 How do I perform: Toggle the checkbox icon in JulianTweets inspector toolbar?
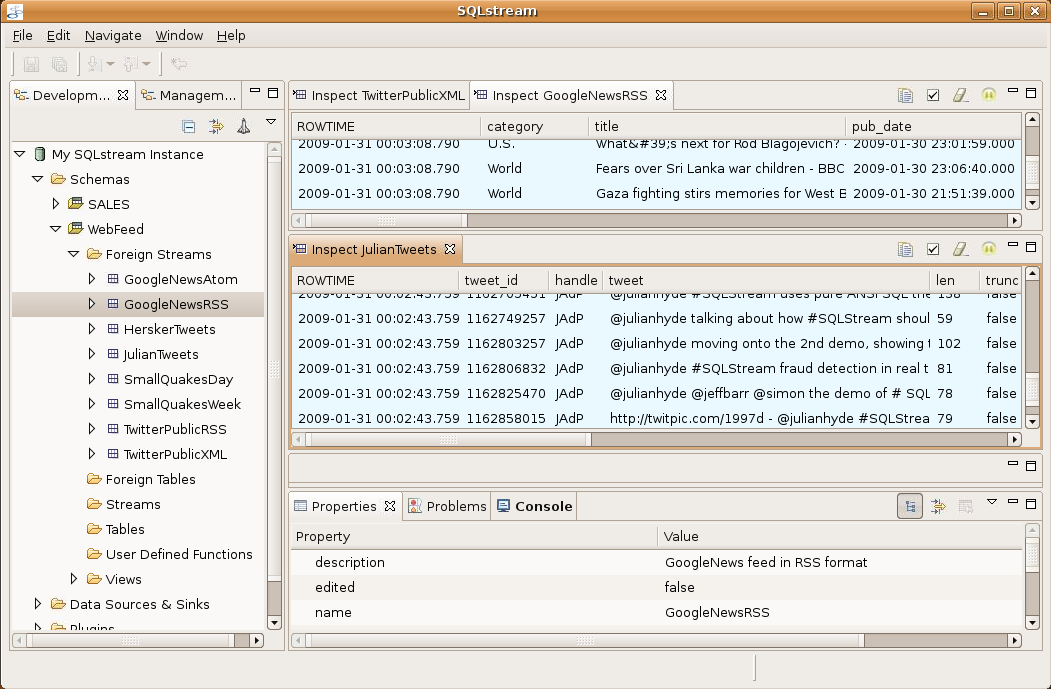click(x=932, y=249)
